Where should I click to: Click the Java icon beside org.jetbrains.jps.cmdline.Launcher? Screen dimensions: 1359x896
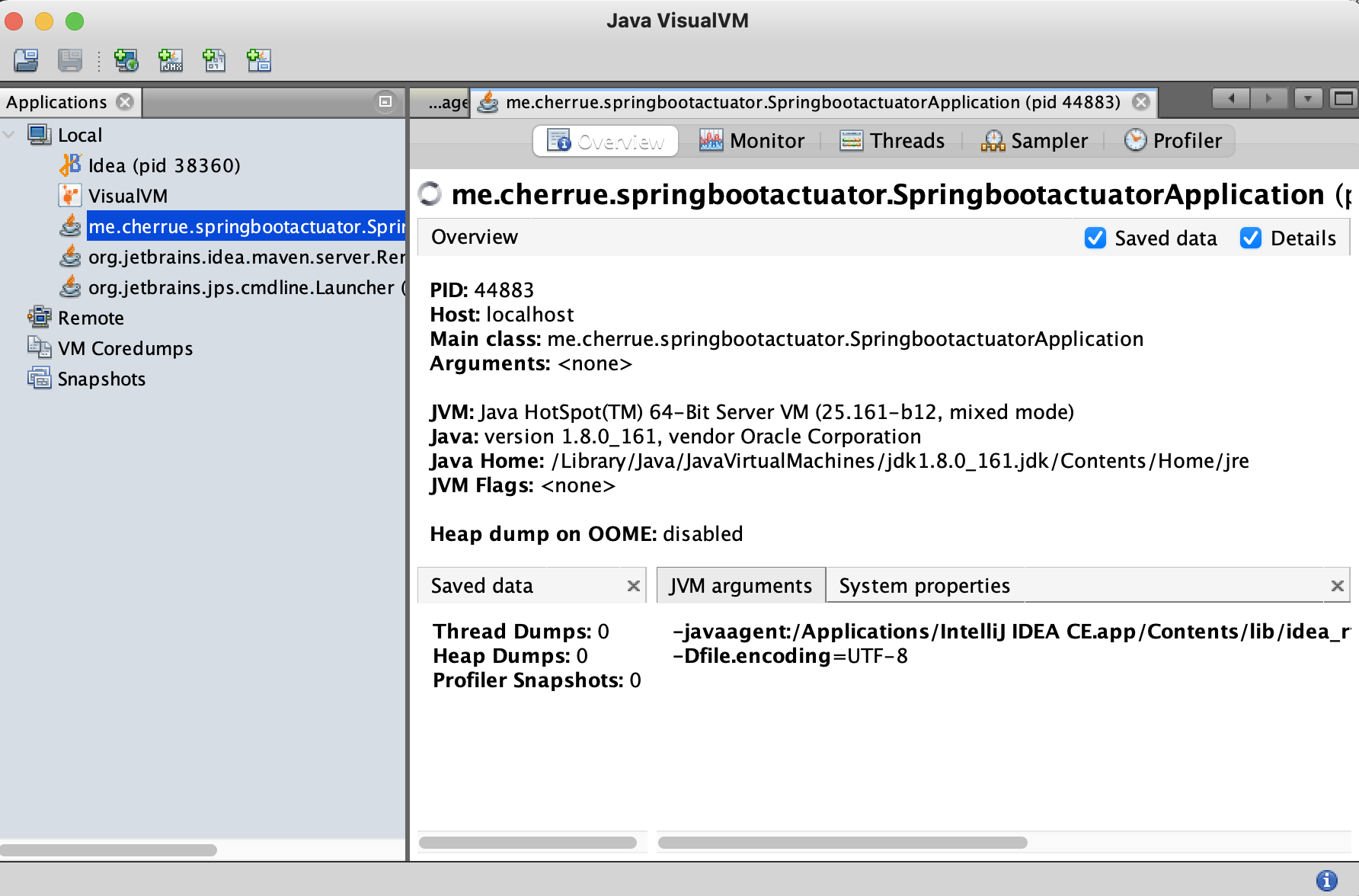pyautogui.click(x=70, y=287)
